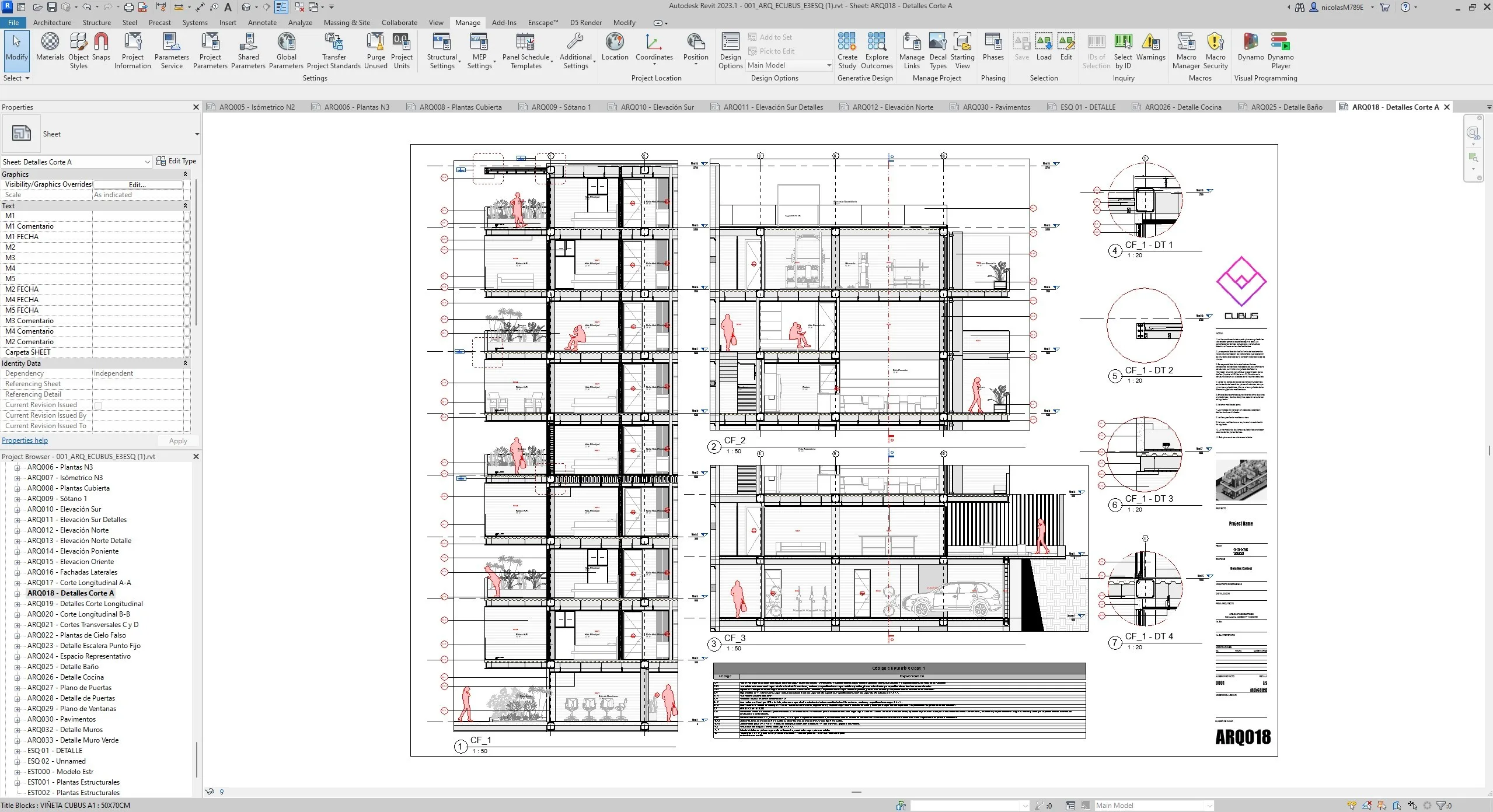Set the Starting View
The image size is (1493, 812).
pyautogui.click(x=962, y=51)
